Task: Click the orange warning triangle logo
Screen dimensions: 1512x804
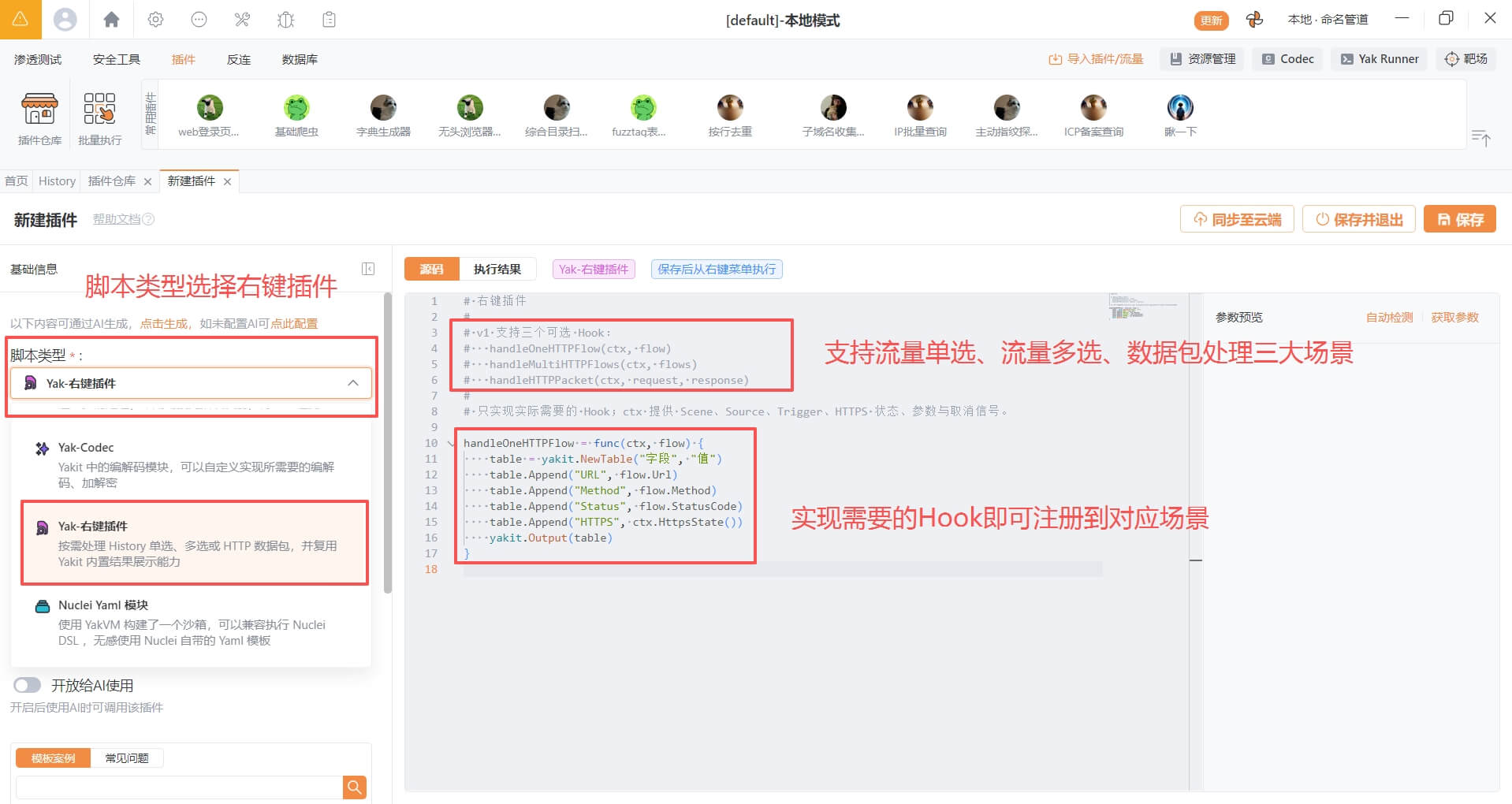Action: pos(20,19)
